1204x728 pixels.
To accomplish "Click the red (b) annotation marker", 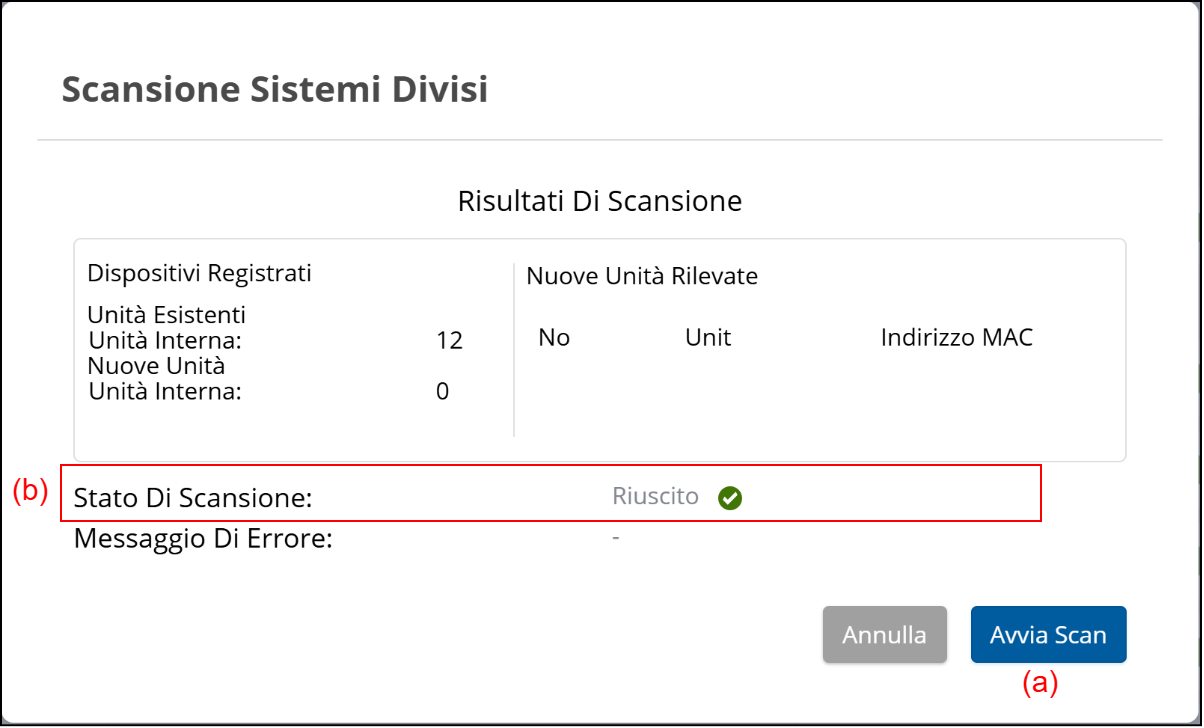I will tap(30, 491).
